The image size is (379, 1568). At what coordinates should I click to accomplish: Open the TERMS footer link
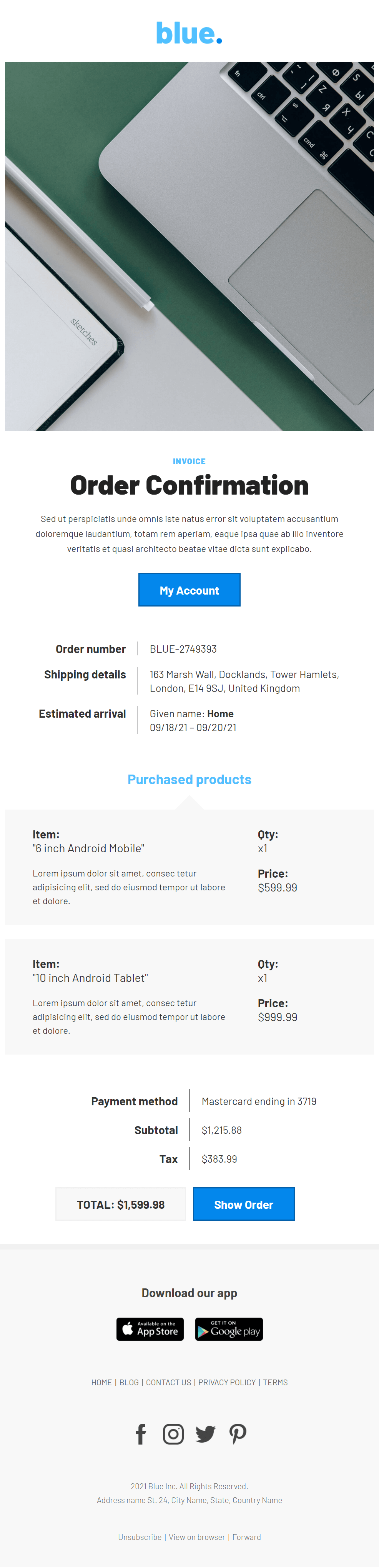[276, 1382]
